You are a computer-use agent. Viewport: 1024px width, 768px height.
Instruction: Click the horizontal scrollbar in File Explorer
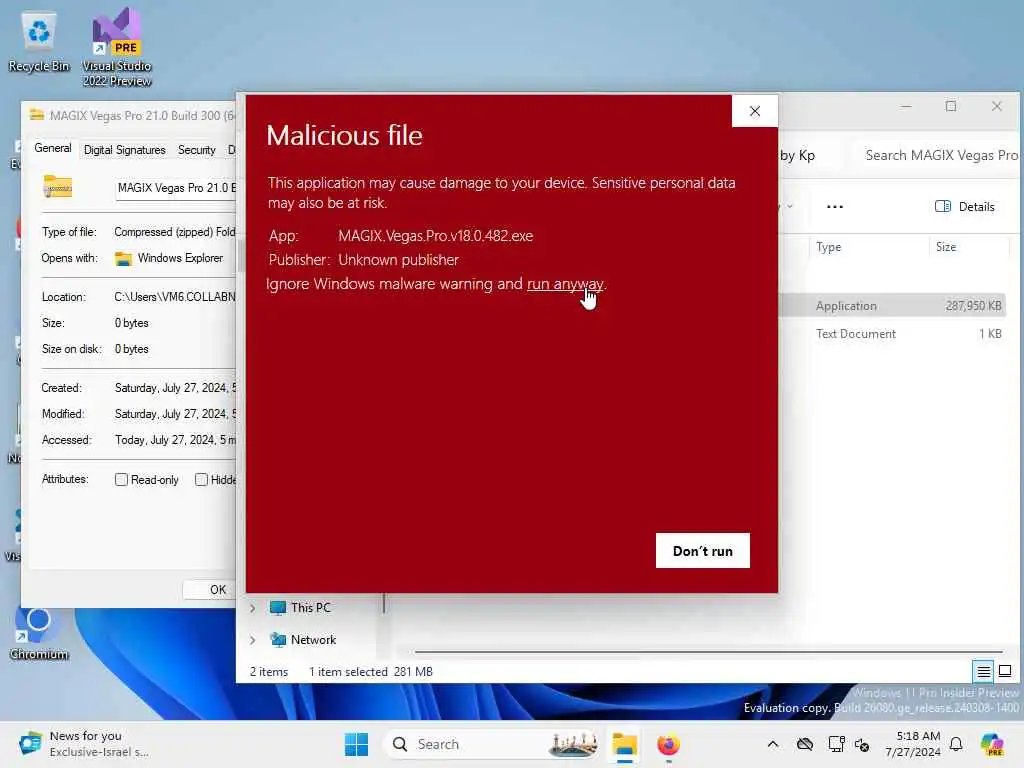708,651
